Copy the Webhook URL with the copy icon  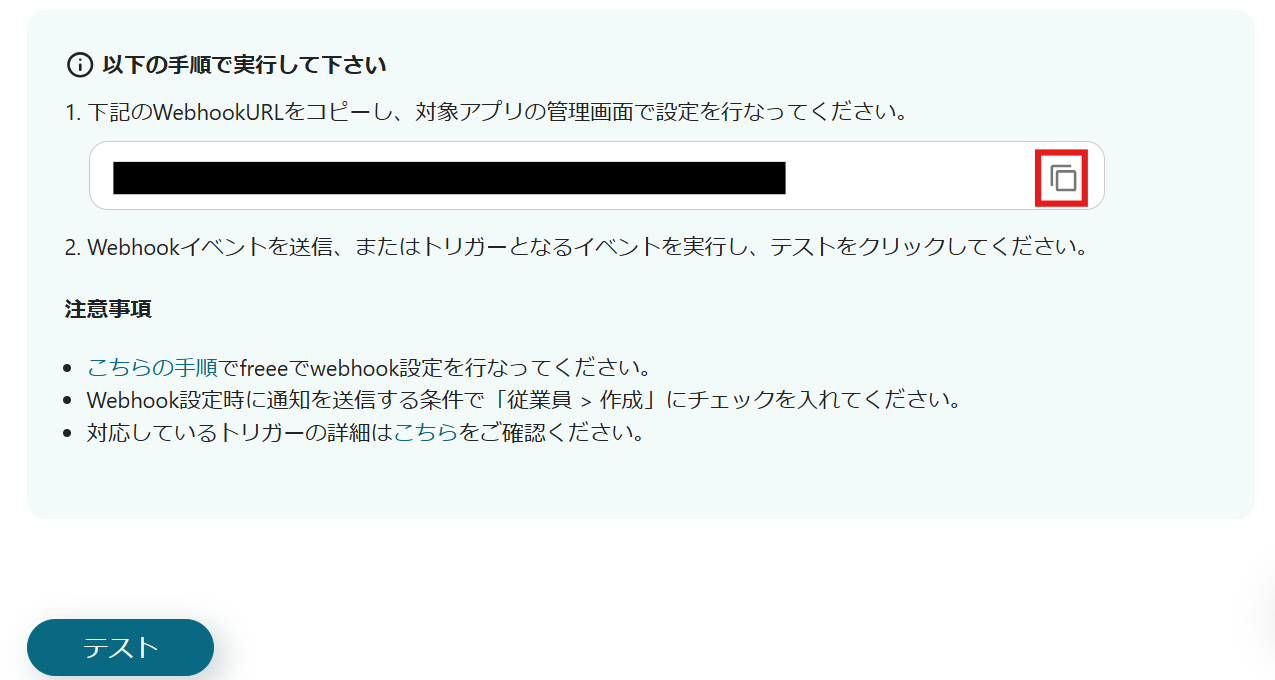click(1062, 178)
